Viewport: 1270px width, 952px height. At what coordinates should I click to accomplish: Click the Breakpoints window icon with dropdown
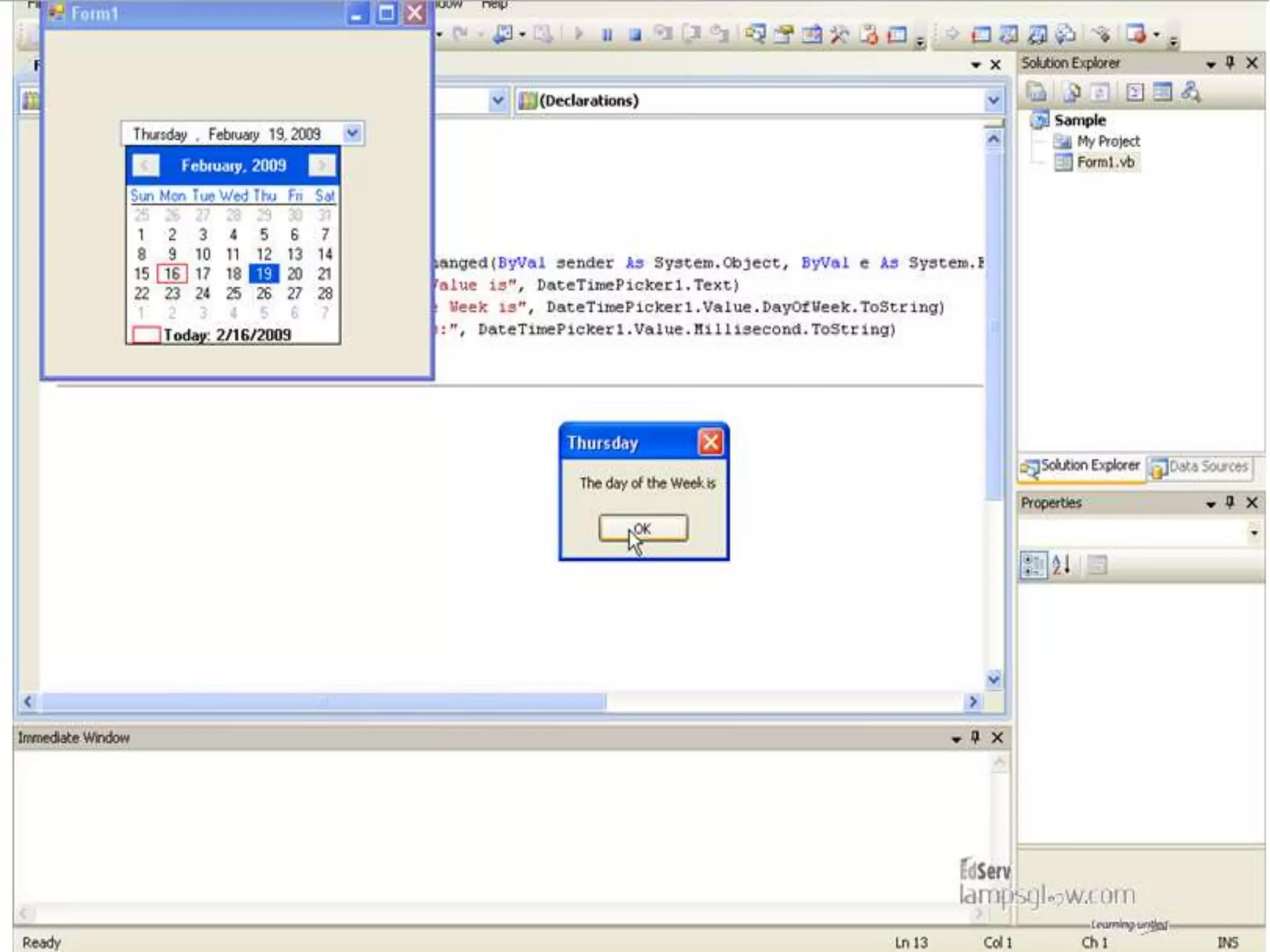1136,33
